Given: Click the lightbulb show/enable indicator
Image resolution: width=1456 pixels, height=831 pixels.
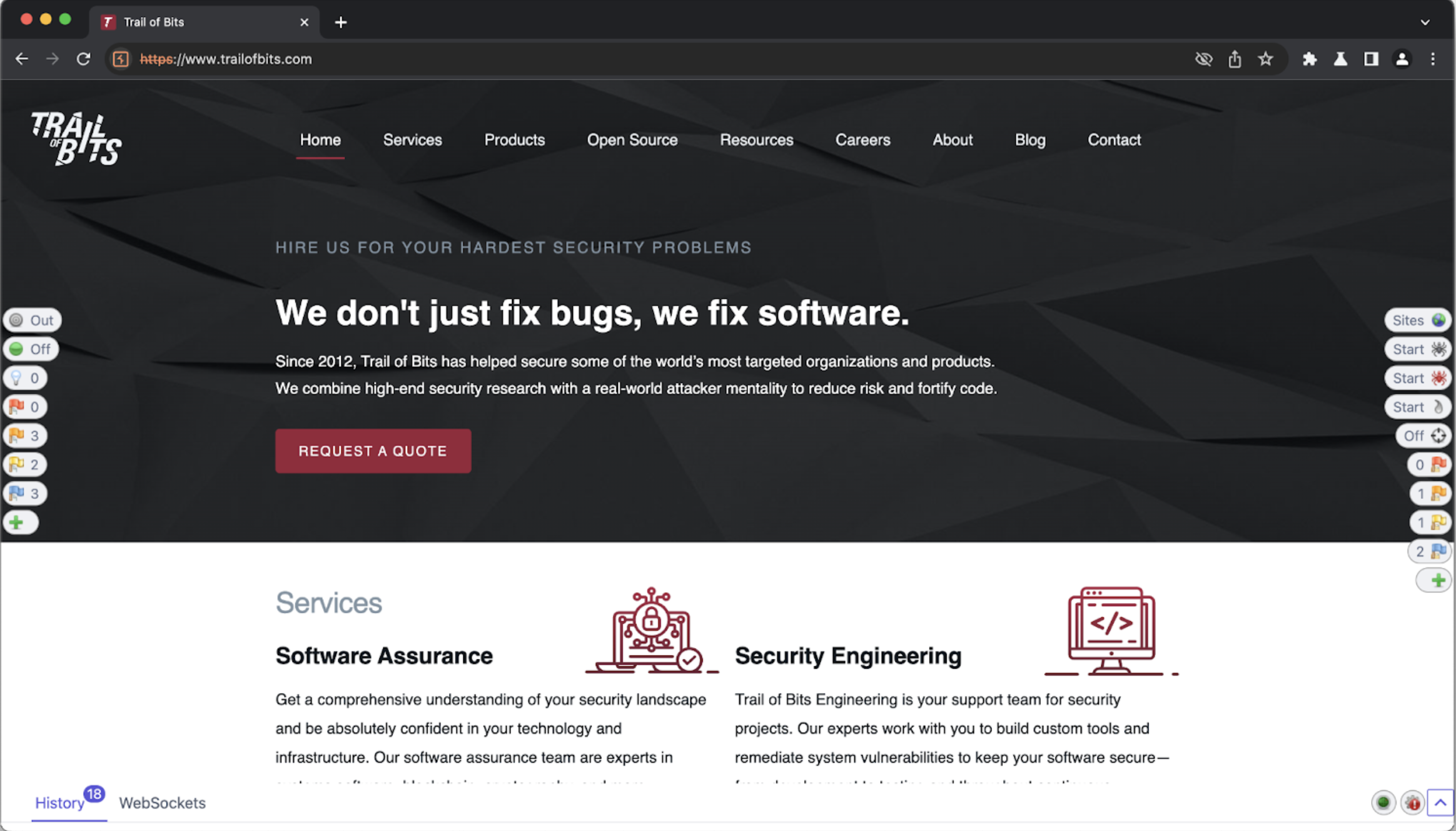Looking at the screenshot, I should [25, 378].
